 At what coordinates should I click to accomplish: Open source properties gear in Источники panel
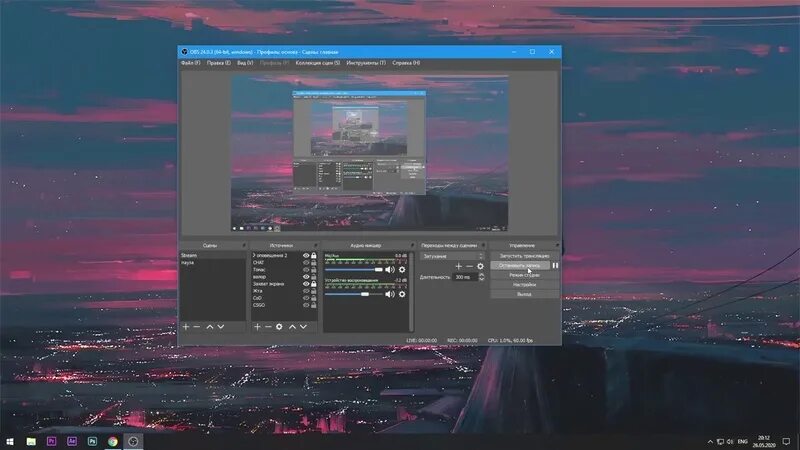coord(279,327)
